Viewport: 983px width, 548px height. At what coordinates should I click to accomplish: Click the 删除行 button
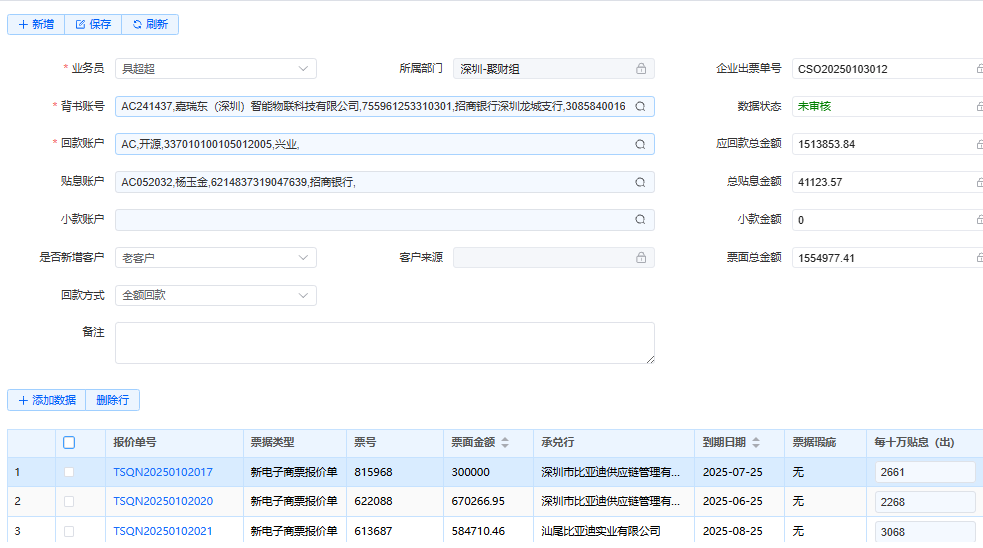tap(113, 400)
